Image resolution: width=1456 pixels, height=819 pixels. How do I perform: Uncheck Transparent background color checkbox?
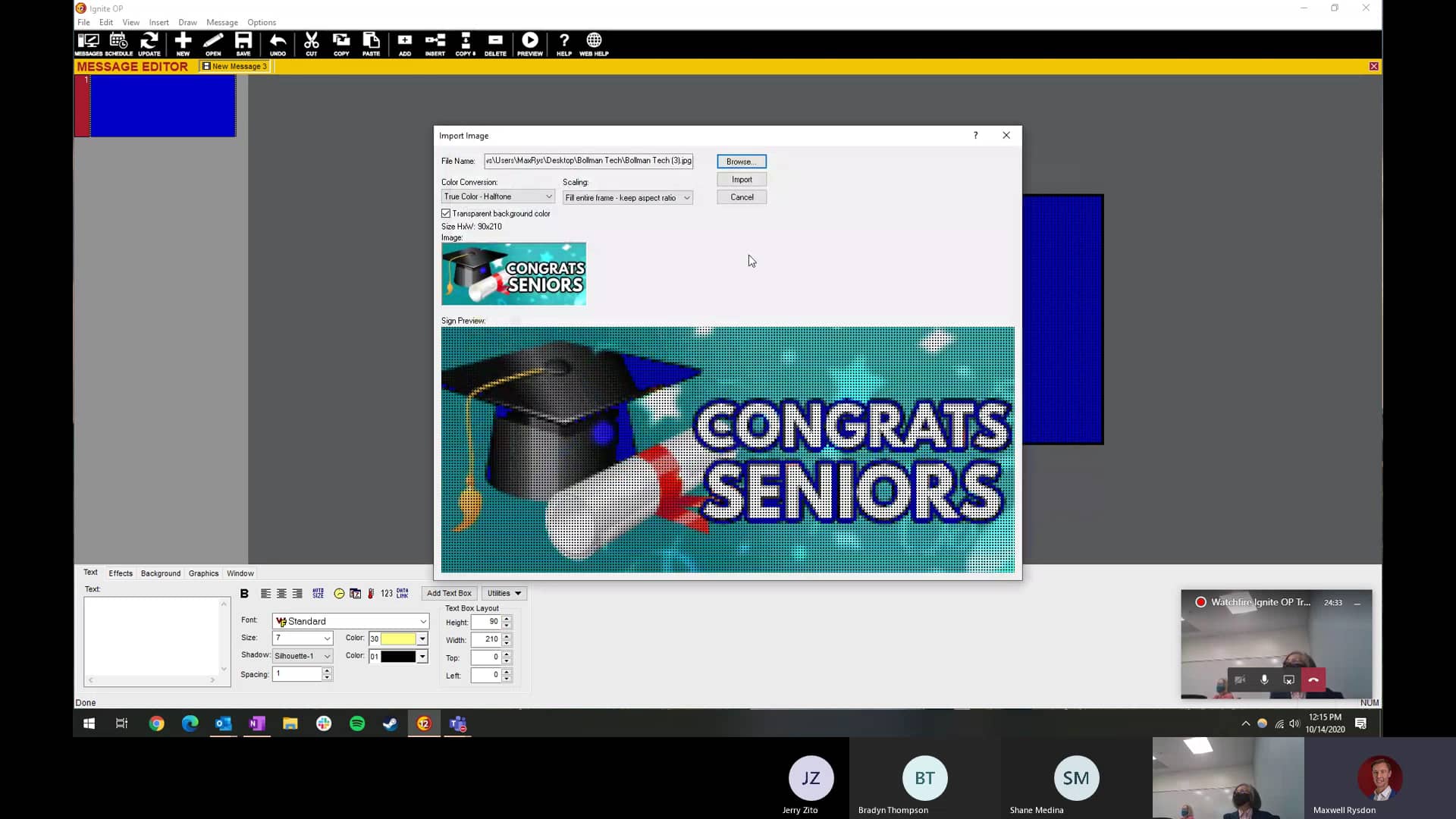tap(447, 214)
